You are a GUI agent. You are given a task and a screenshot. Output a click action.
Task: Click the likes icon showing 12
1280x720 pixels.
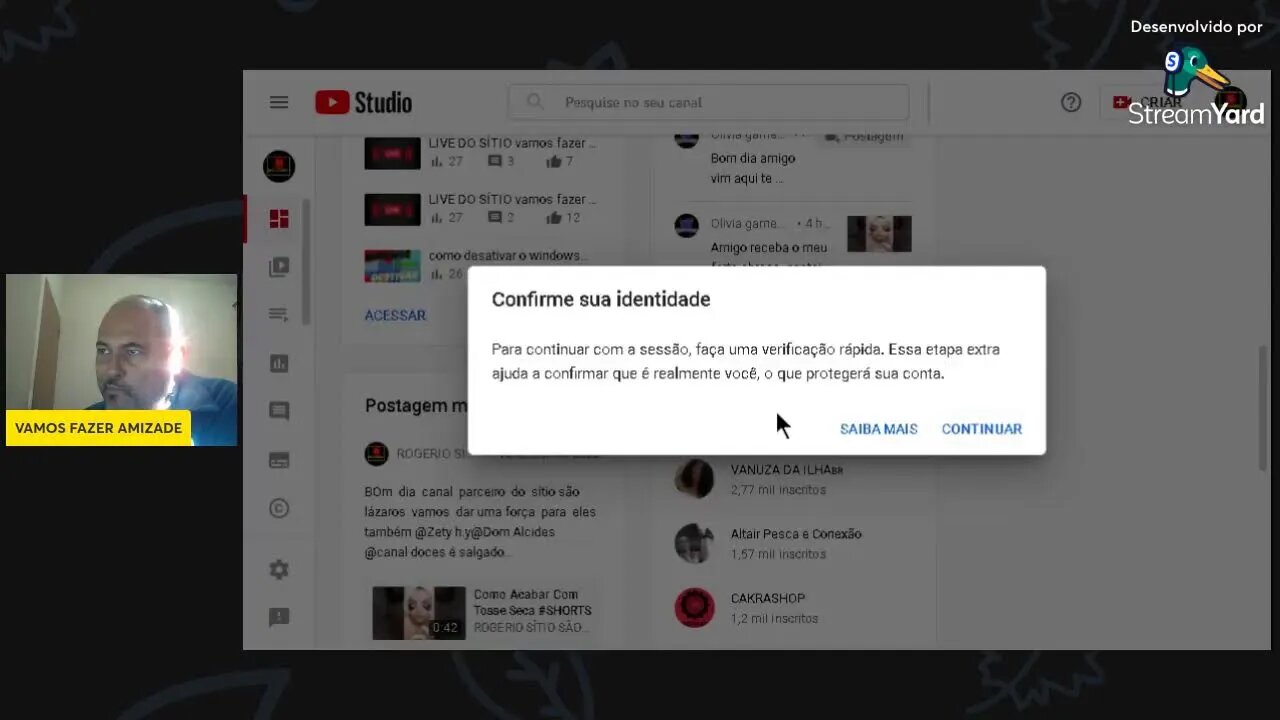(x=553, y=217)
